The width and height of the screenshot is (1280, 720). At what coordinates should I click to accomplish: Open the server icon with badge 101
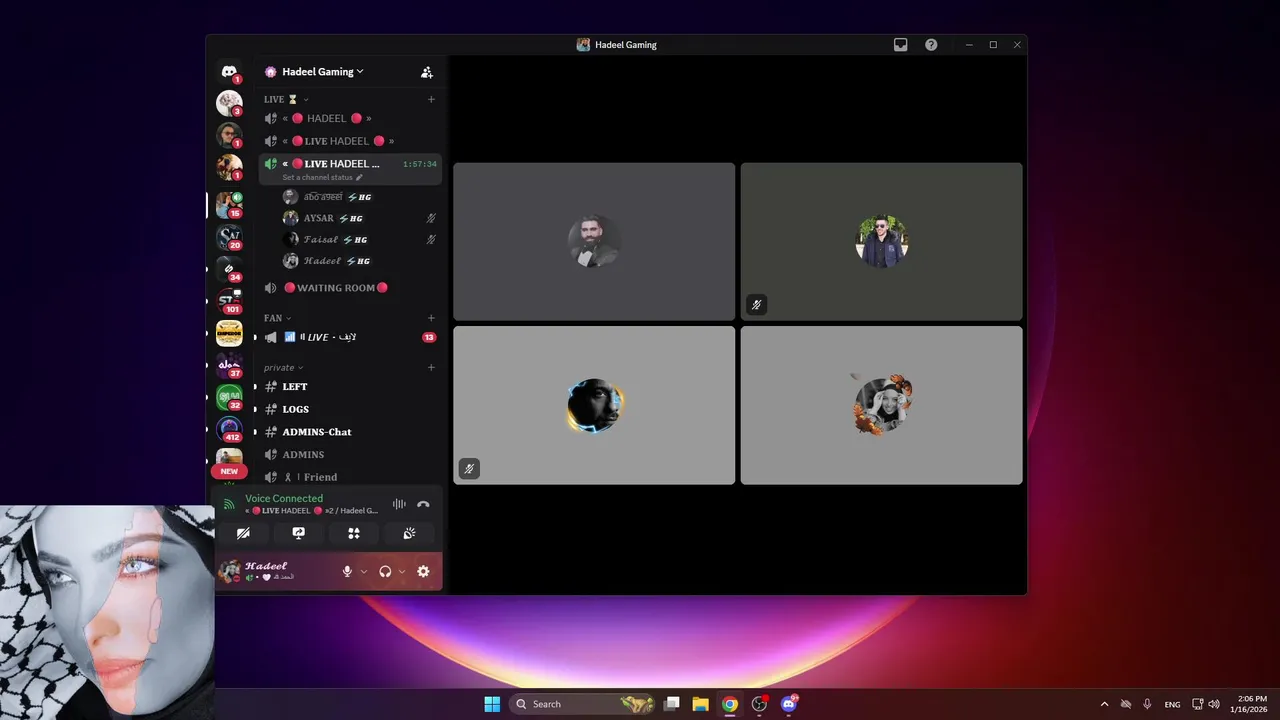pyautogui.click(x=229, y=301)
